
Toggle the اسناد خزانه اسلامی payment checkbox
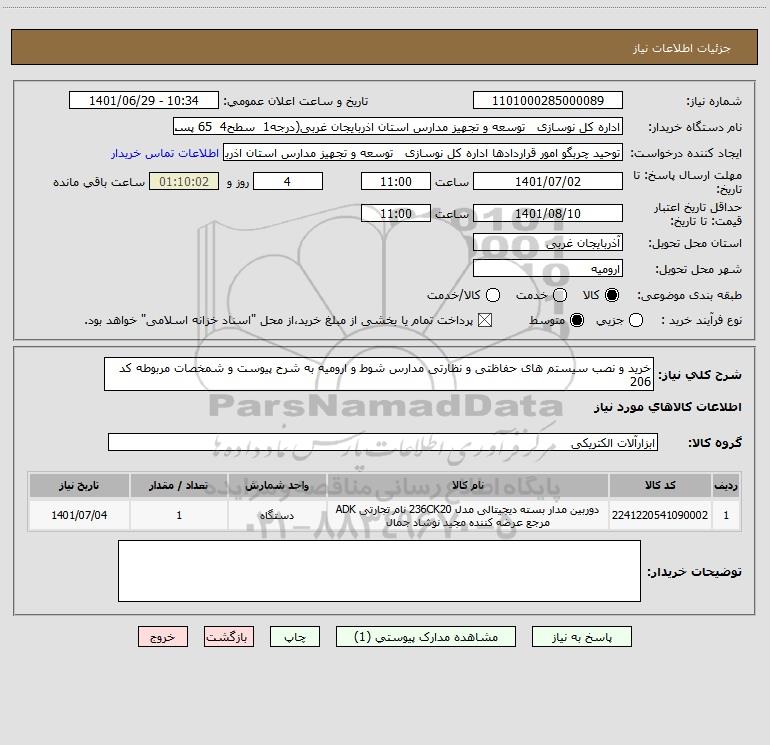[485, 320]
